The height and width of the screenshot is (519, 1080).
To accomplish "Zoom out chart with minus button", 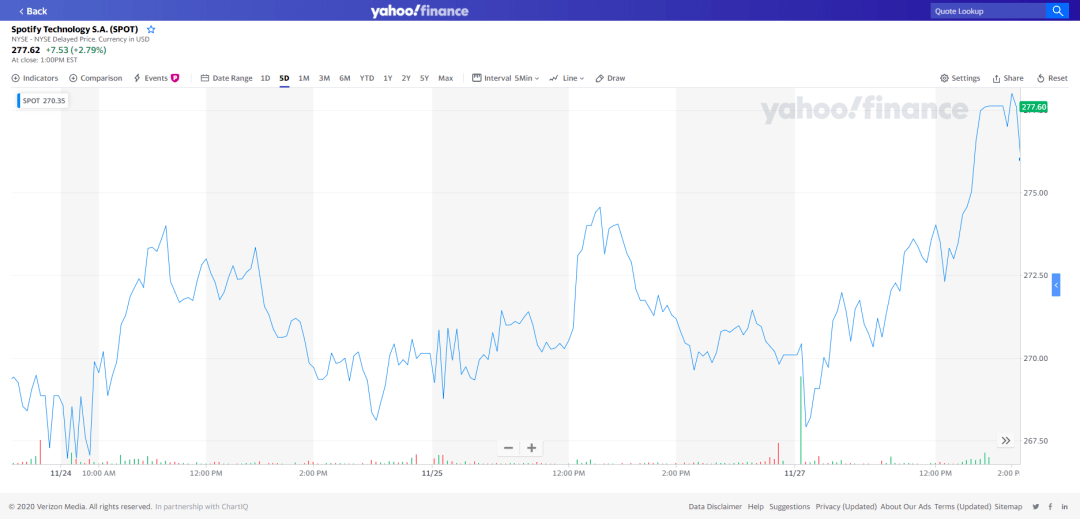I will click(x=508, y=448).
